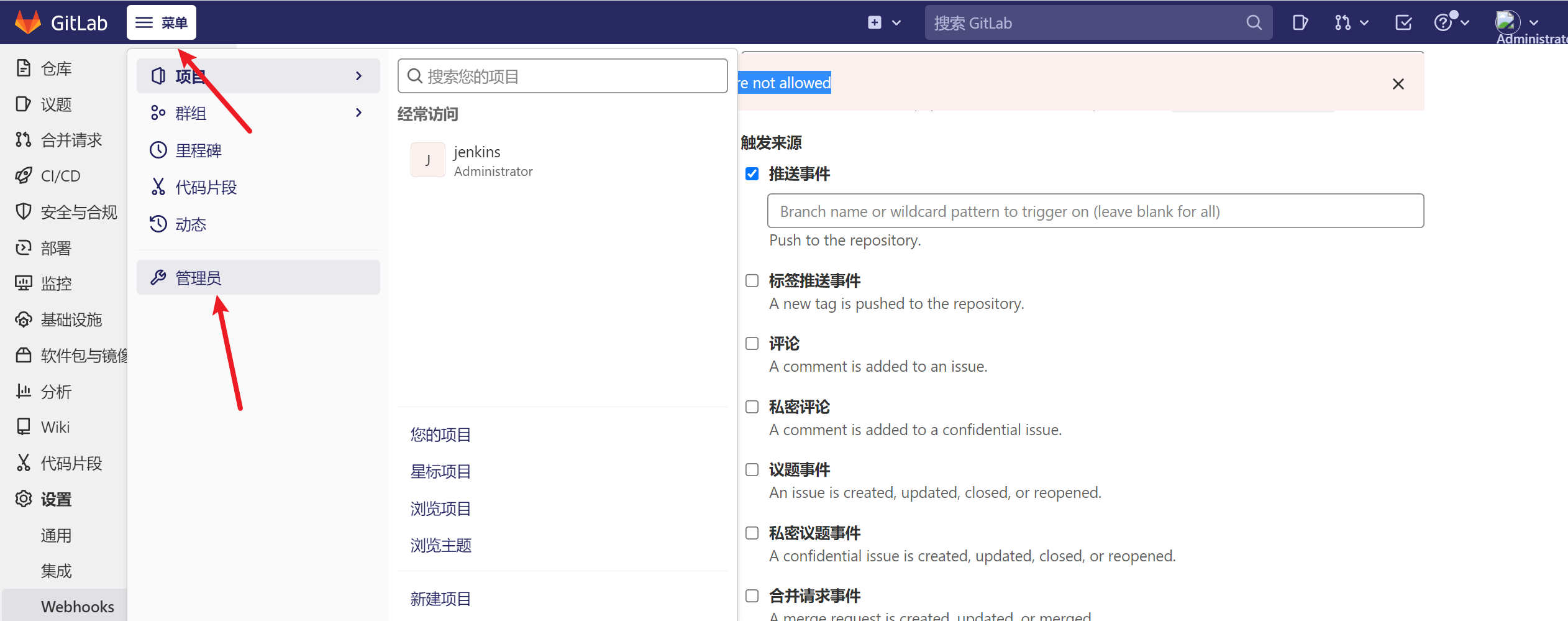
Task: Expand the 项目 submenu chevron
Action: [x=358, y=76]
